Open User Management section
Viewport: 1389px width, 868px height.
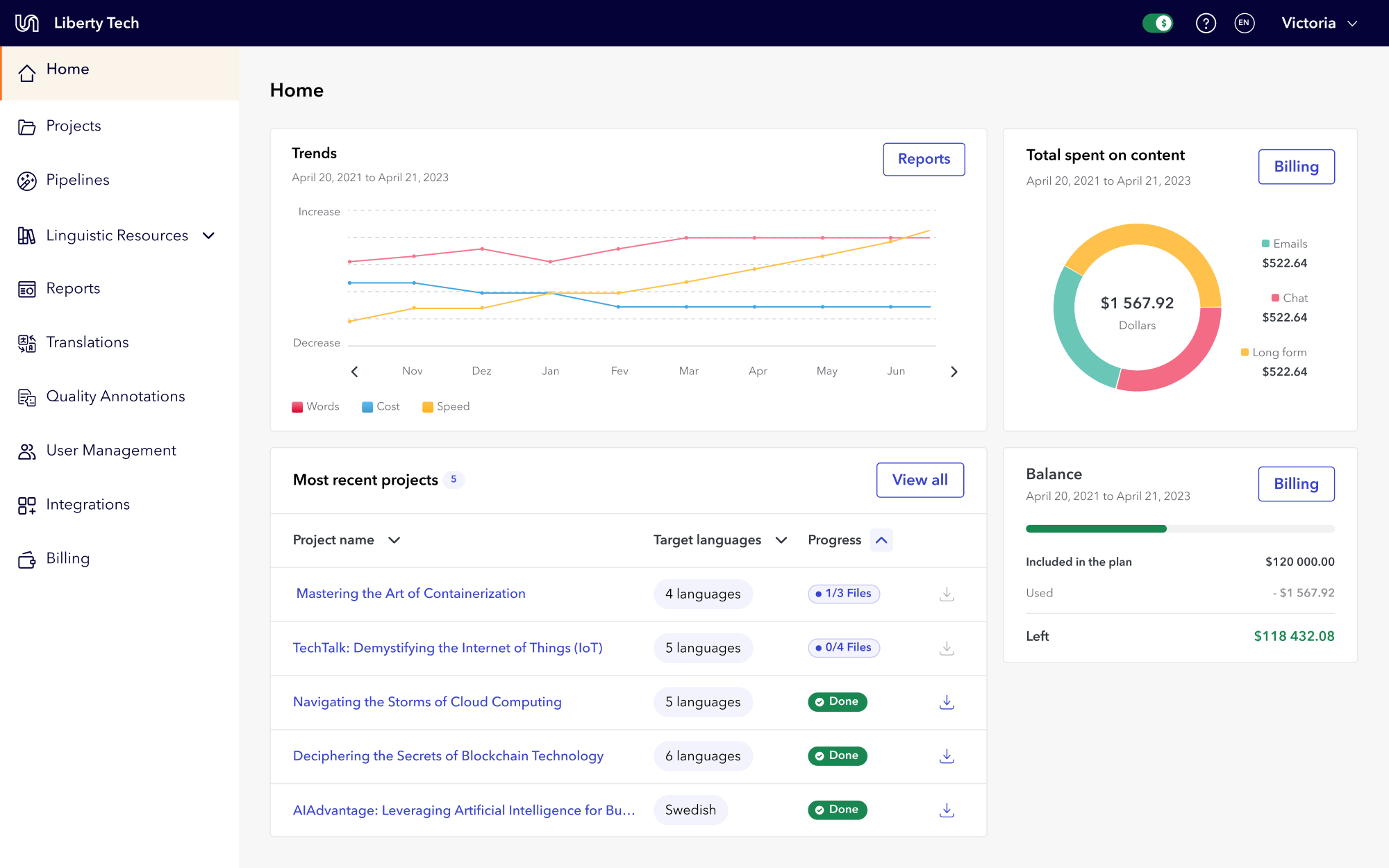click(x=110, y=450)
